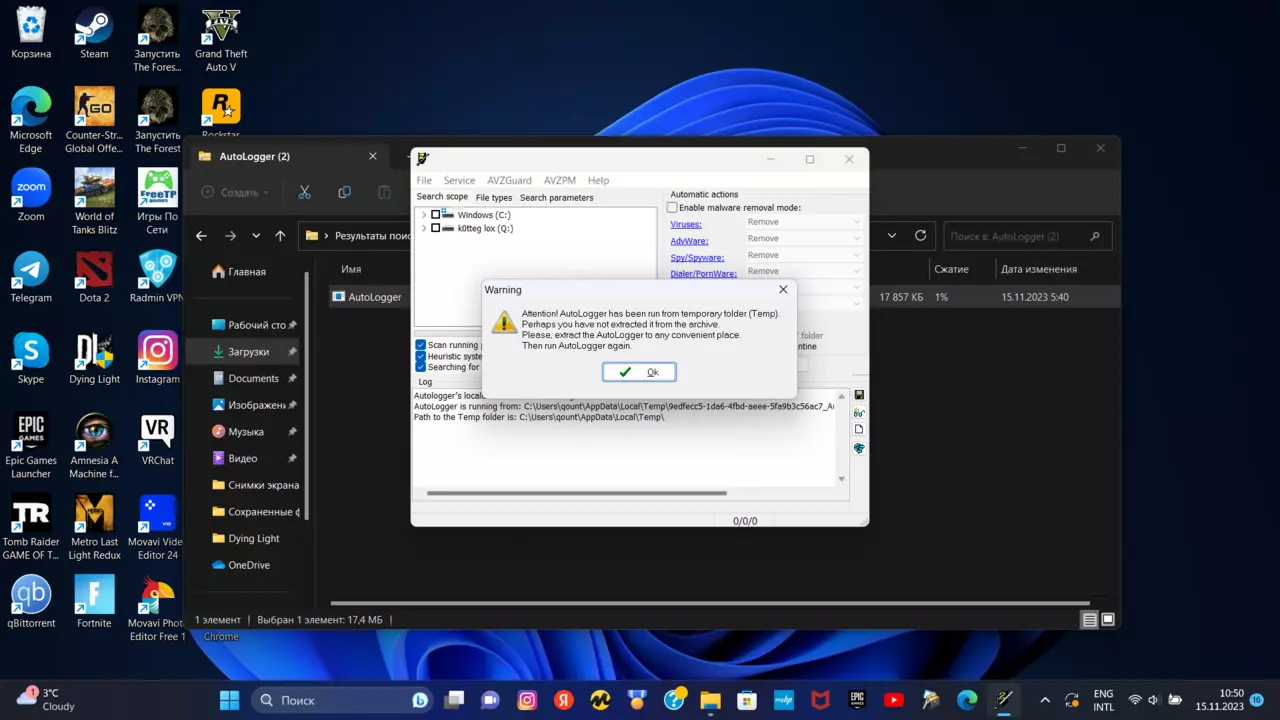Click the Viruses link
1280x720 pixels.
[x=686, y=224]
